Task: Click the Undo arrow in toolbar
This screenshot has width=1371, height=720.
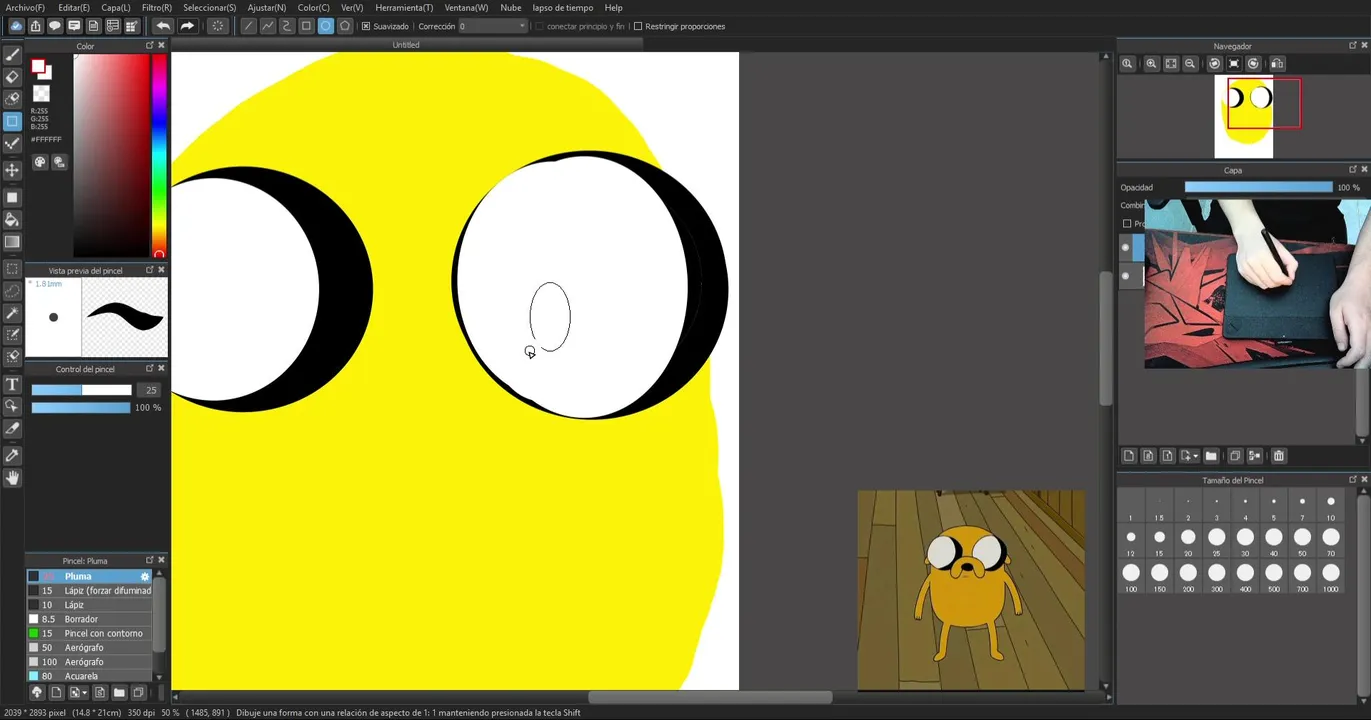Action: pos(163,26)
